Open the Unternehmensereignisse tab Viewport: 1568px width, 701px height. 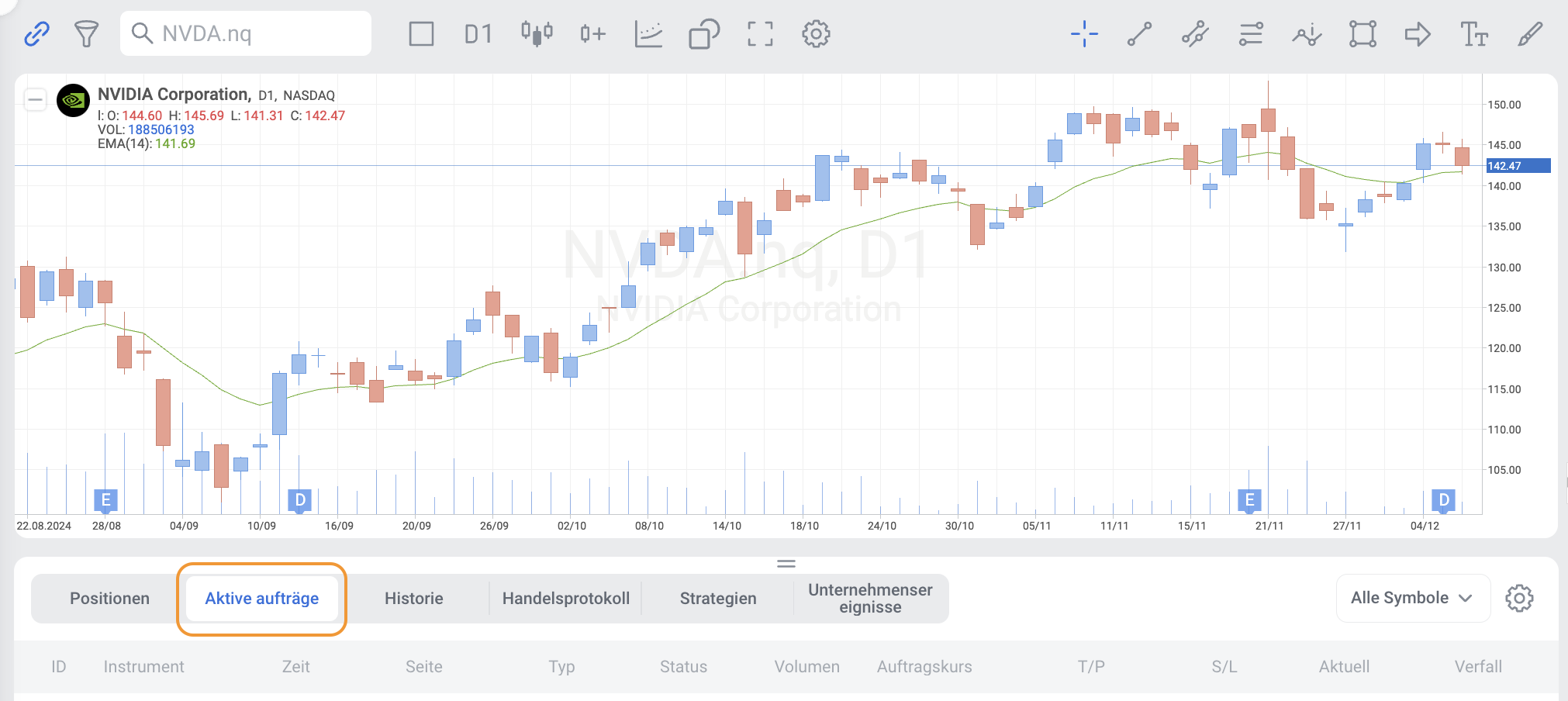coord(870,599)
